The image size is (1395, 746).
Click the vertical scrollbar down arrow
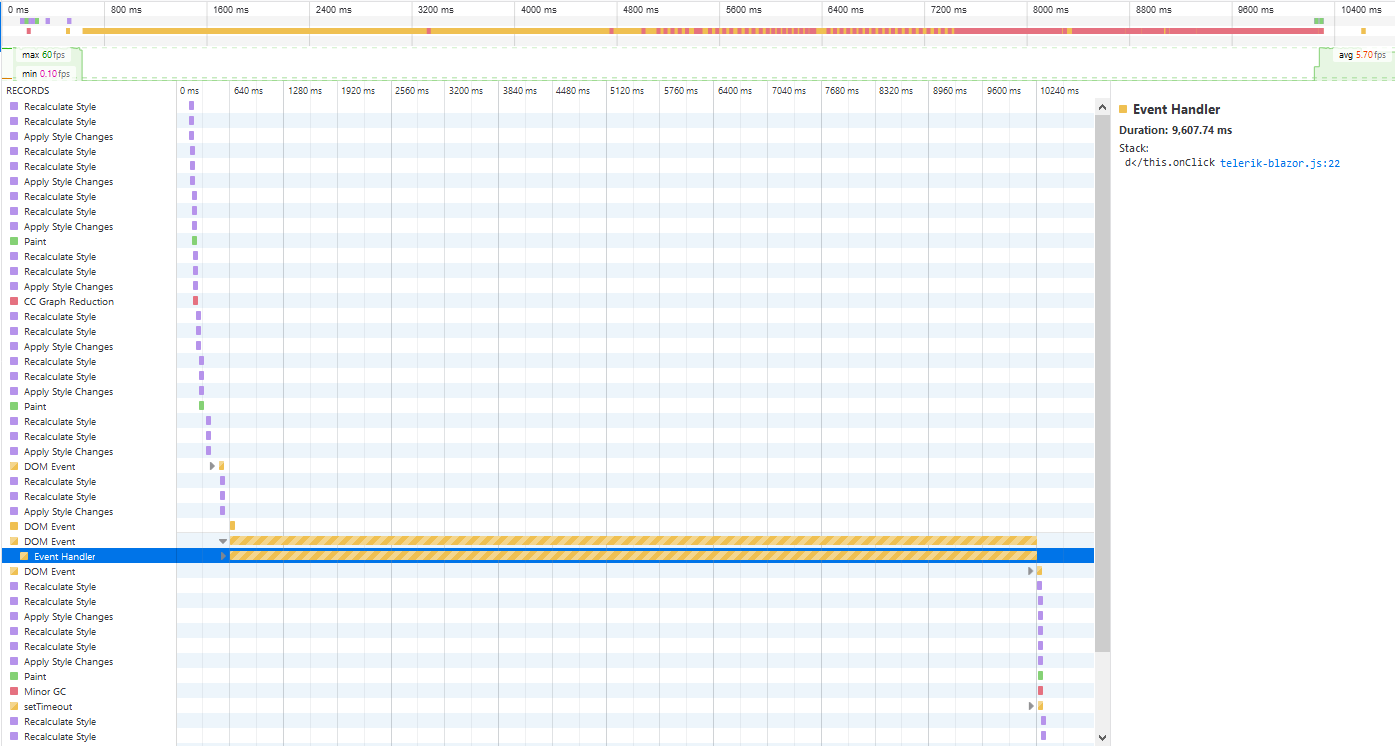pyautogui.click(x=1102, y=738)
